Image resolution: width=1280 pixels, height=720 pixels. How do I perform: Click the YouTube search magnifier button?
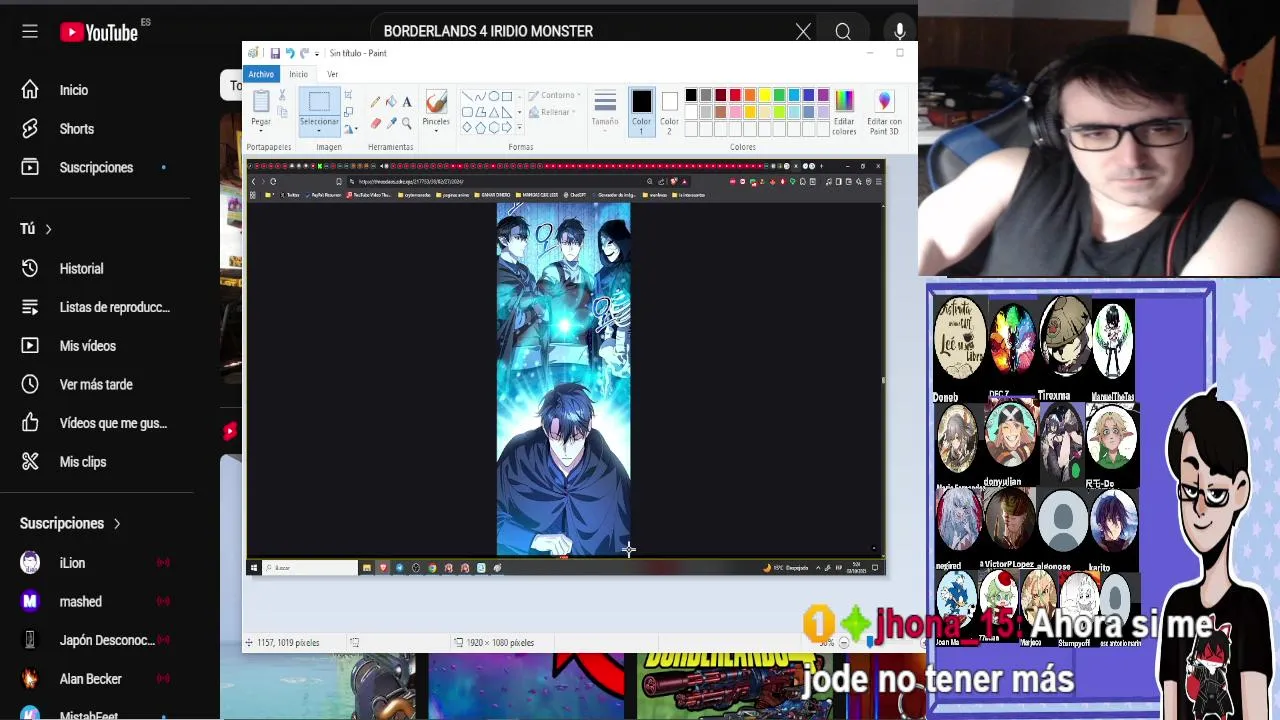(x=843, y=32)
